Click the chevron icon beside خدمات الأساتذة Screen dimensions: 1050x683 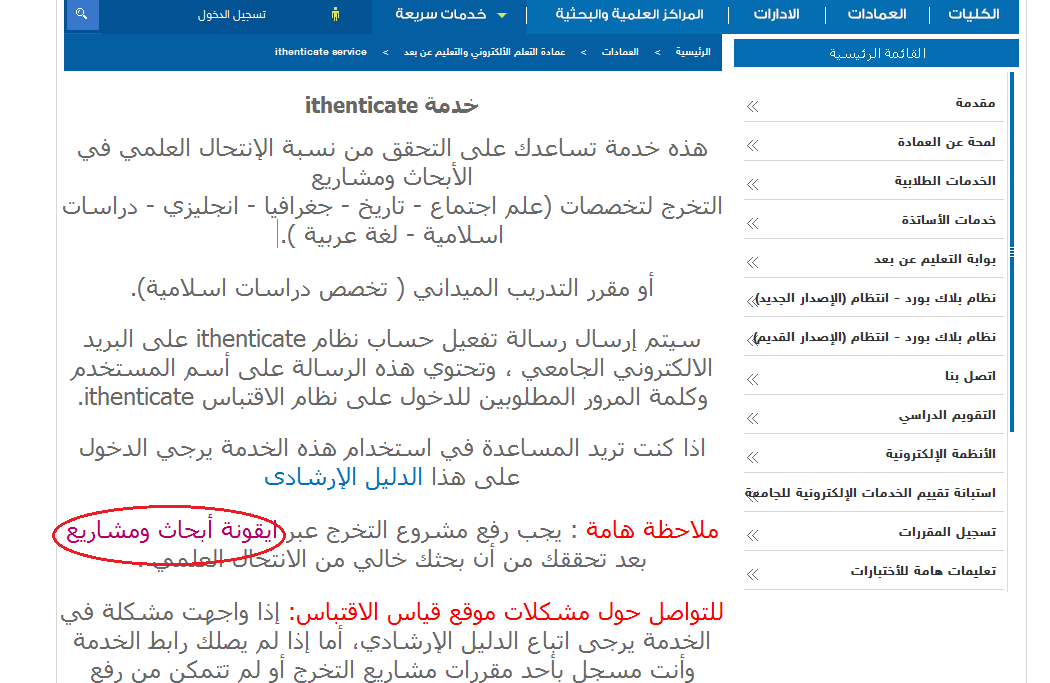[x=753, y=223]
